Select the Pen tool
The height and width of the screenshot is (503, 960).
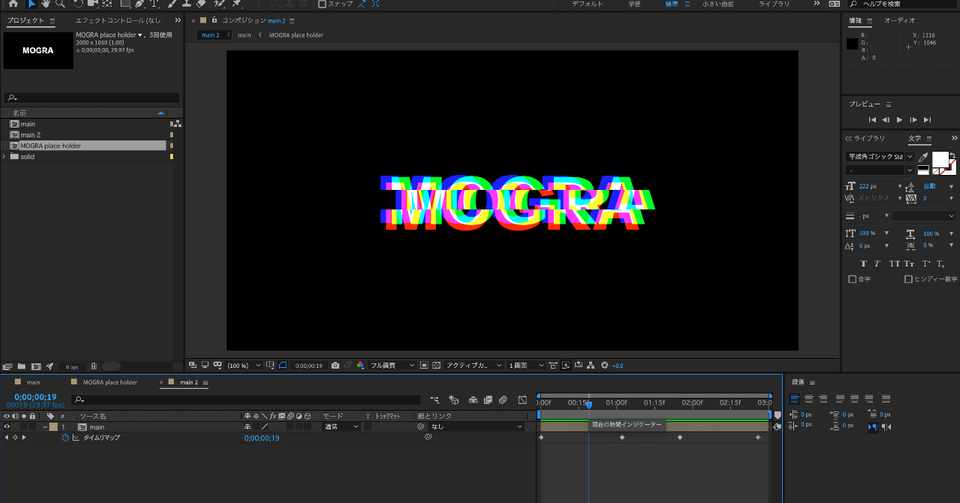pyautogui.click(x=140, y=4)
